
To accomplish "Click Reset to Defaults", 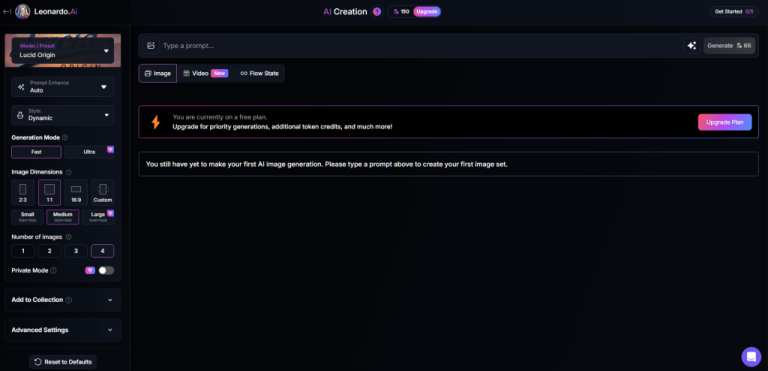I will [x=63, y=362].
